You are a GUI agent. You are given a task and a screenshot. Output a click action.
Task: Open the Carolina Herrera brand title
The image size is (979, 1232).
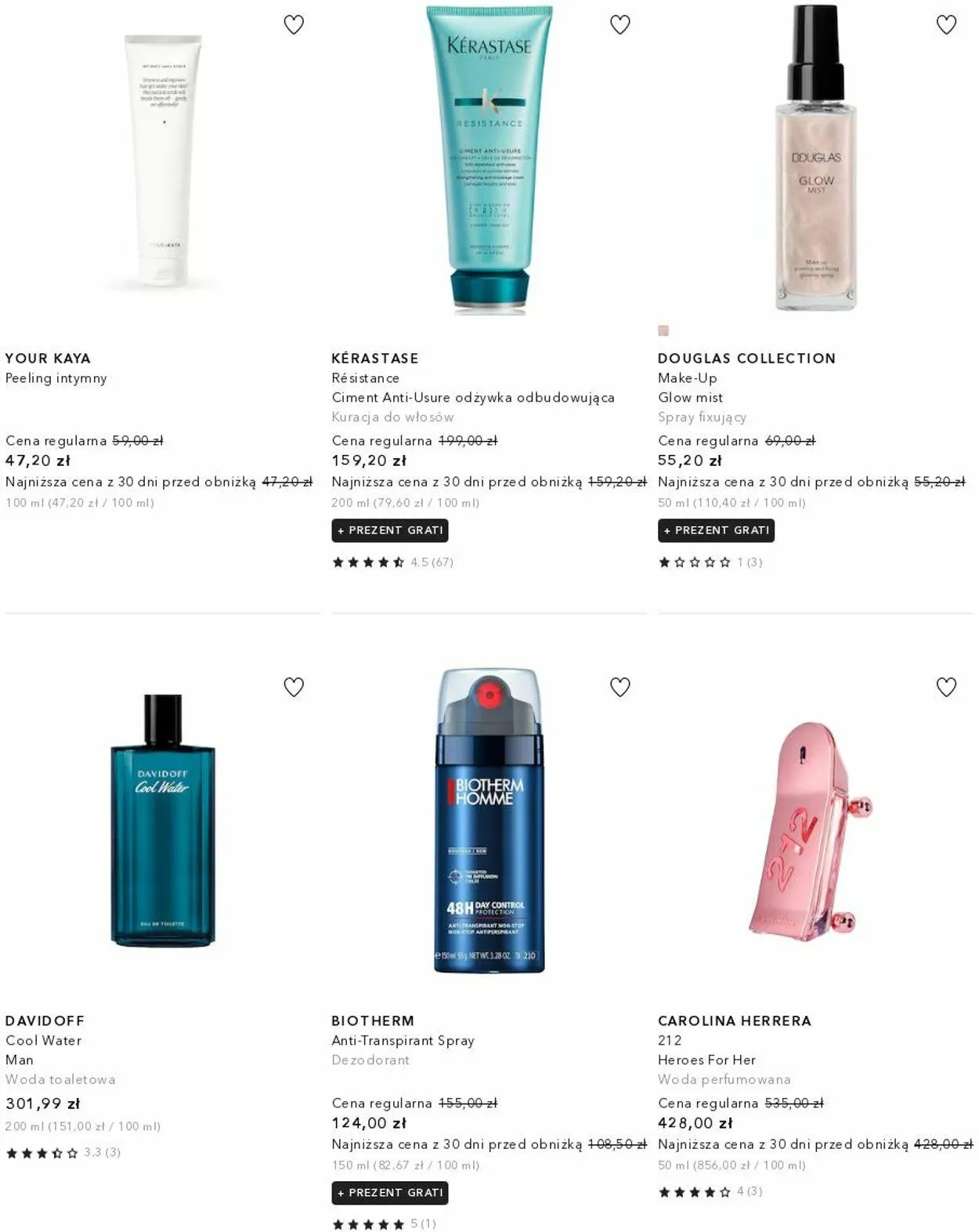point(735,1021)
